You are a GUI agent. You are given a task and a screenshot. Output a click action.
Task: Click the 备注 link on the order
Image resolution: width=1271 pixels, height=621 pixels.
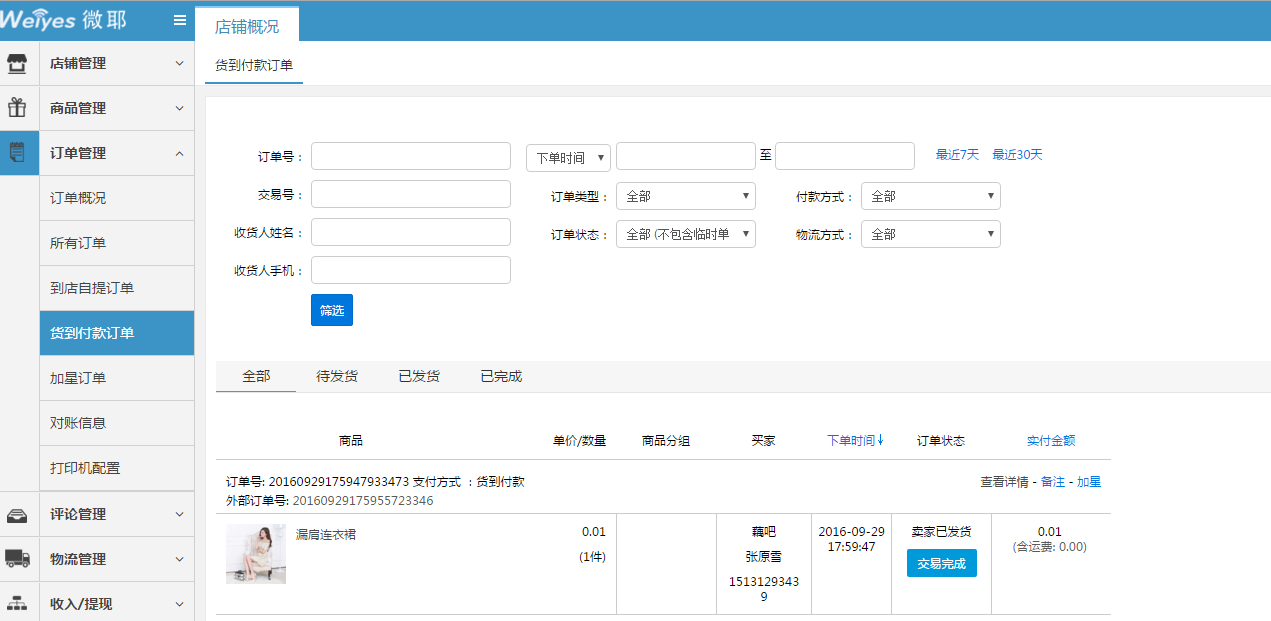pos(1053,482)
